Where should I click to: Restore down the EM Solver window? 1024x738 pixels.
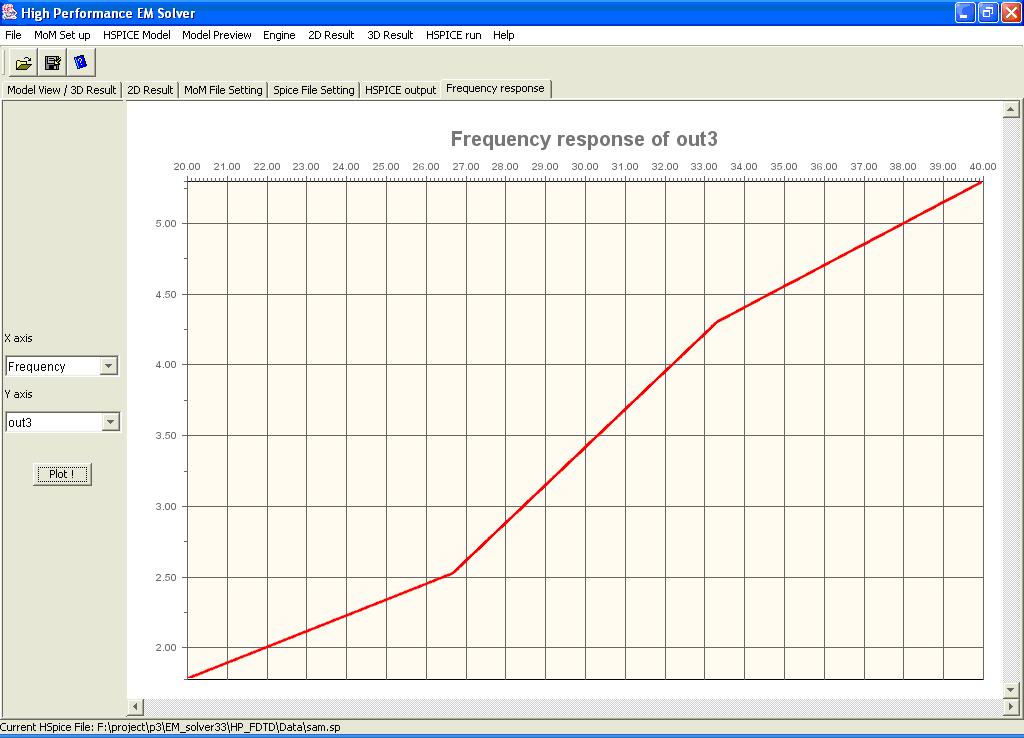988,12
